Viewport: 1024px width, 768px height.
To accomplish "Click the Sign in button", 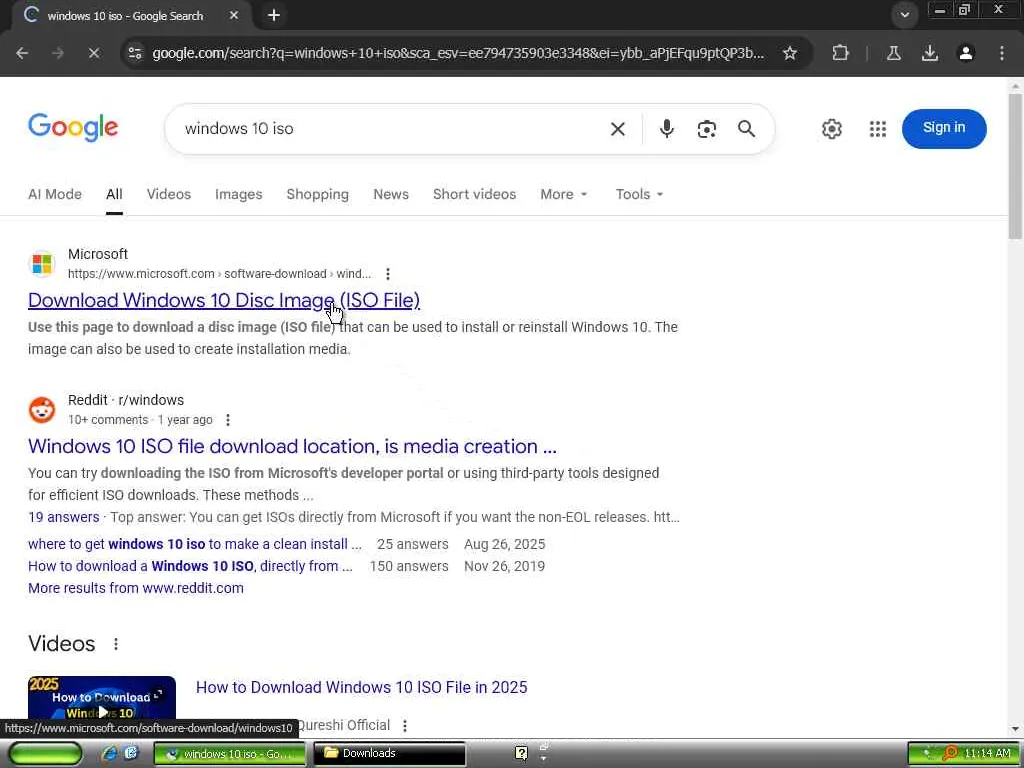I will click(x=944, y=129).
